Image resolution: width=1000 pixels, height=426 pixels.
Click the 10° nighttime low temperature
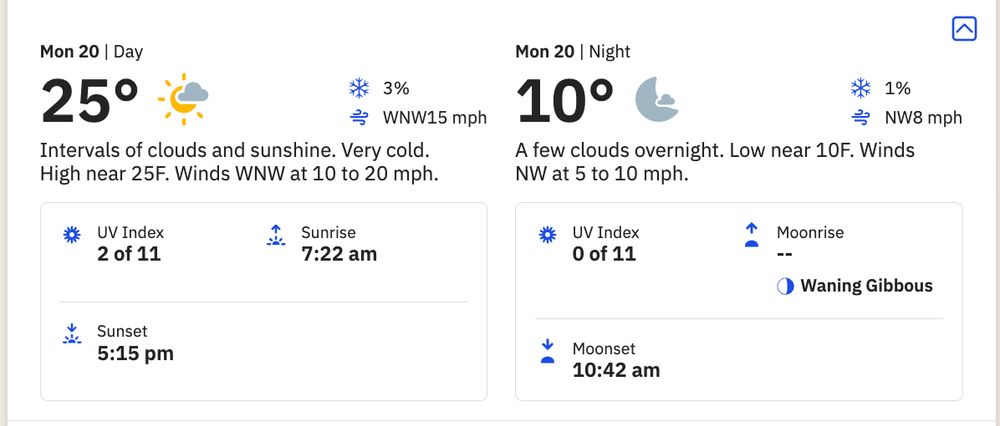click(565, 99)
